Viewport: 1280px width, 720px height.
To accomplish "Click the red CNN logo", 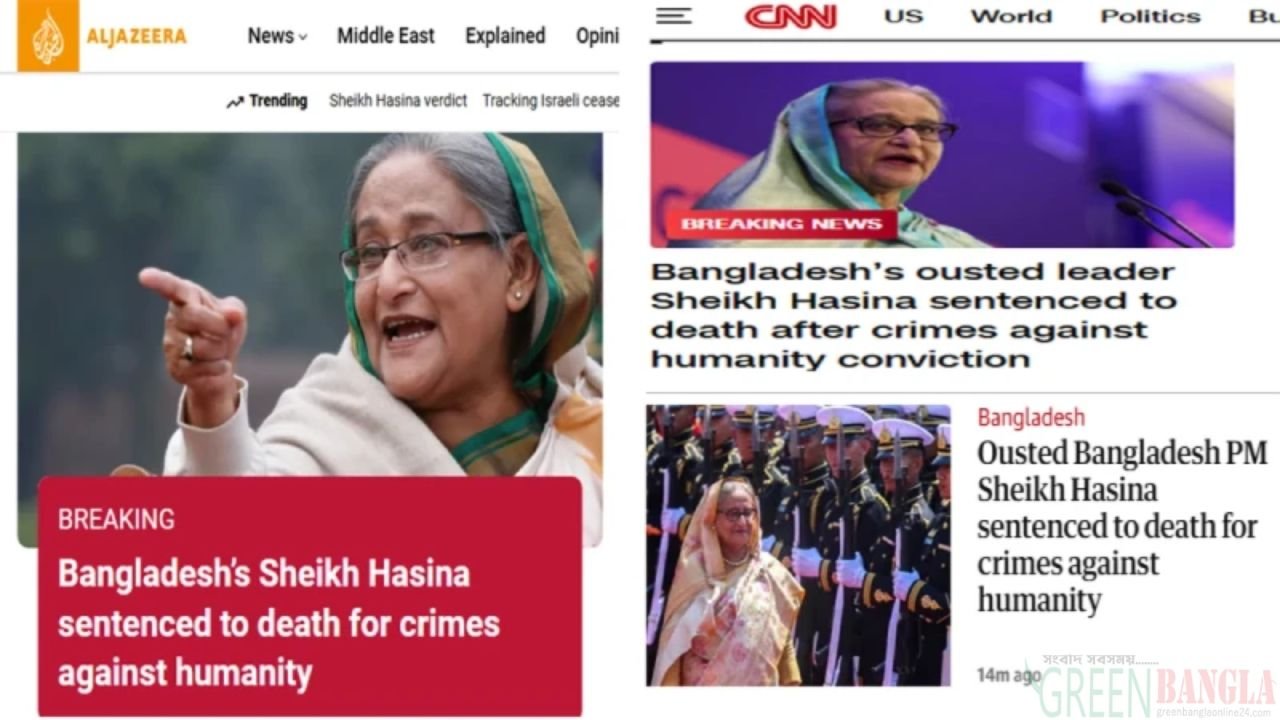I will click(790, 16).
